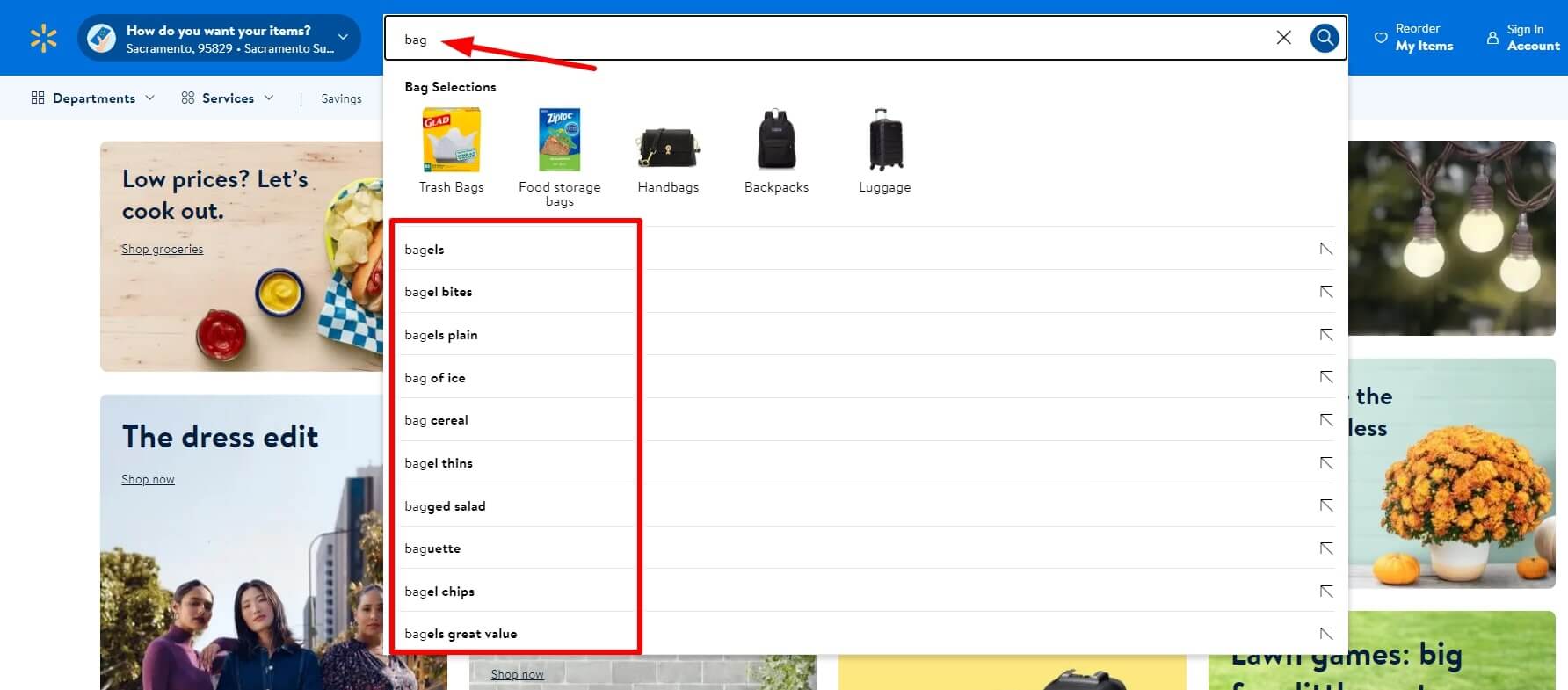Choose the bagged salad suggestion
The height and width of the screenshot is (690, 1568).
pyautogui.click(x=445, y=506)
